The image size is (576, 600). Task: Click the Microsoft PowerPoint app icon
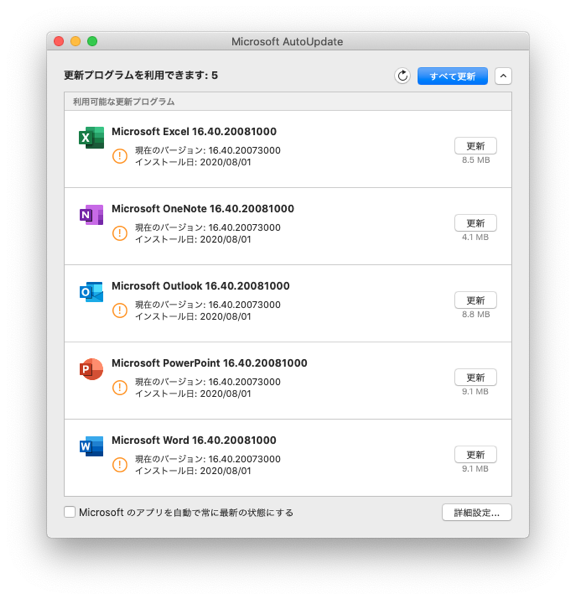[91, 369]
